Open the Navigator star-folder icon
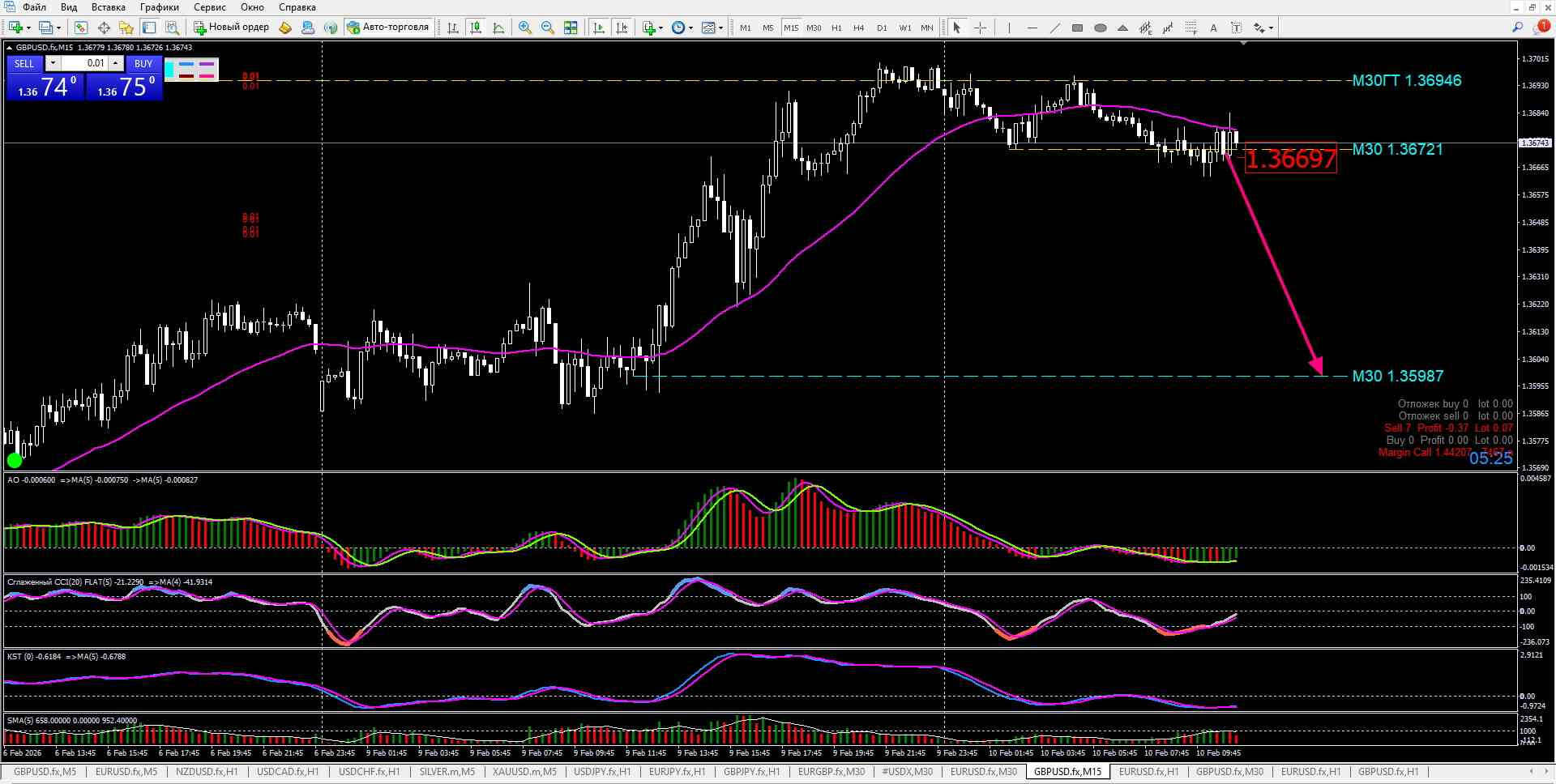 click(126, 28)
